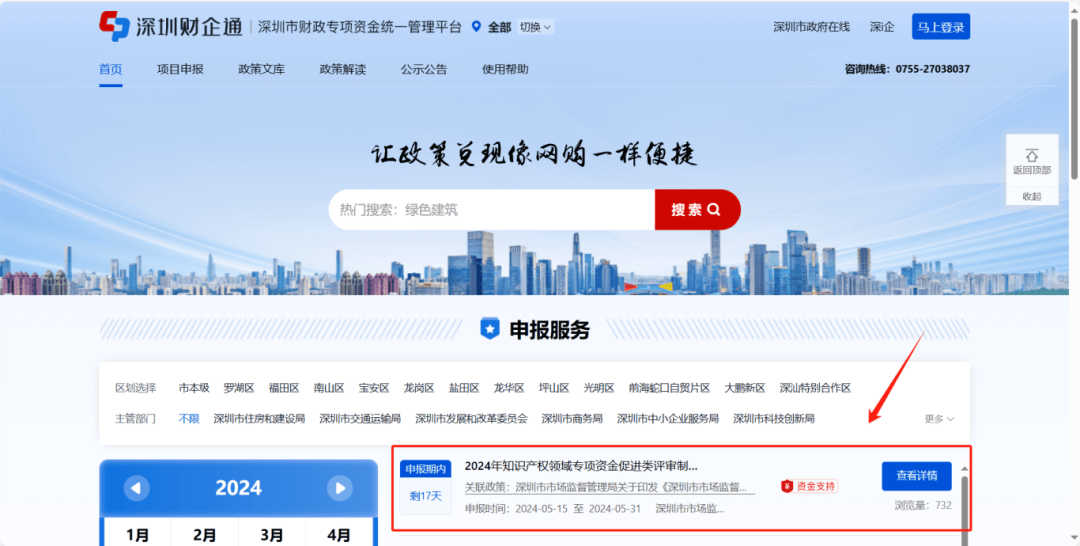Filter by 深圳市中小企业服务局
Image resolution: width=1080 pixels, height=546 pixels.
click(667, 419)
